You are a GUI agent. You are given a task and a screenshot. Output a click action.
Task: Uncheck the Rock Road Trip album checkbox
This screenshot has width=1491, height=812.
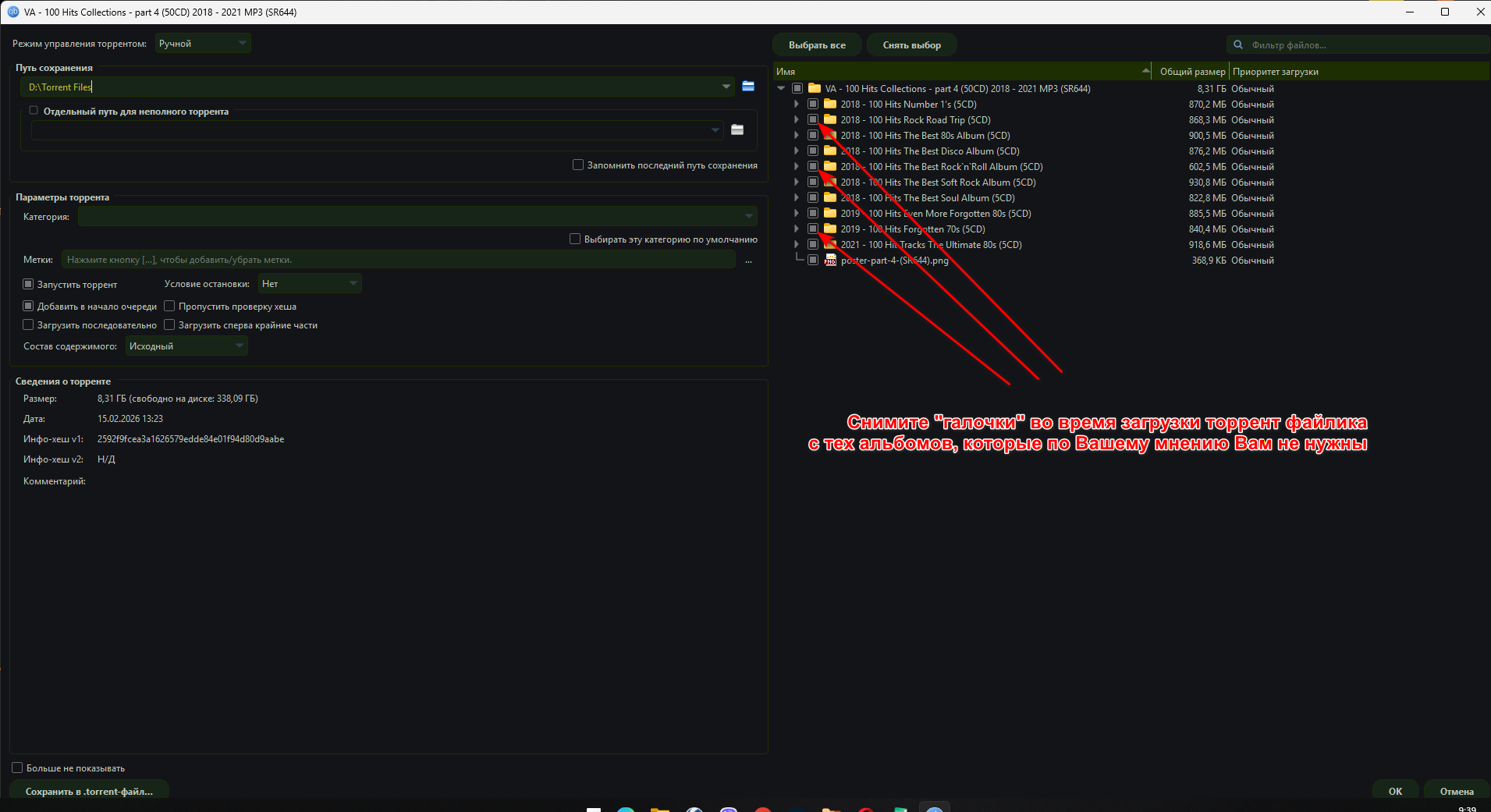point(813,120)
